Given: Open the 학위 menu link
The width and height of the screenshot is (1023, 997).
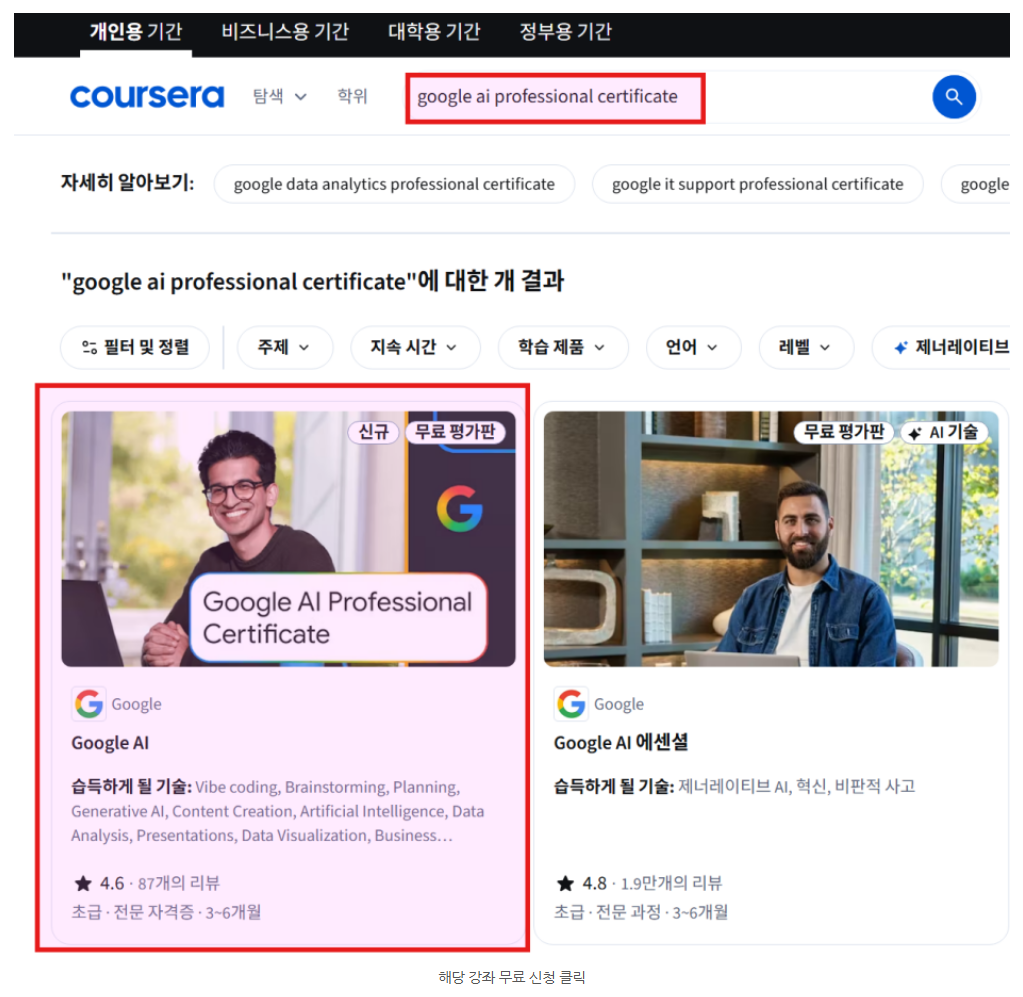Looking at the screenshot, I should (352, 97).
